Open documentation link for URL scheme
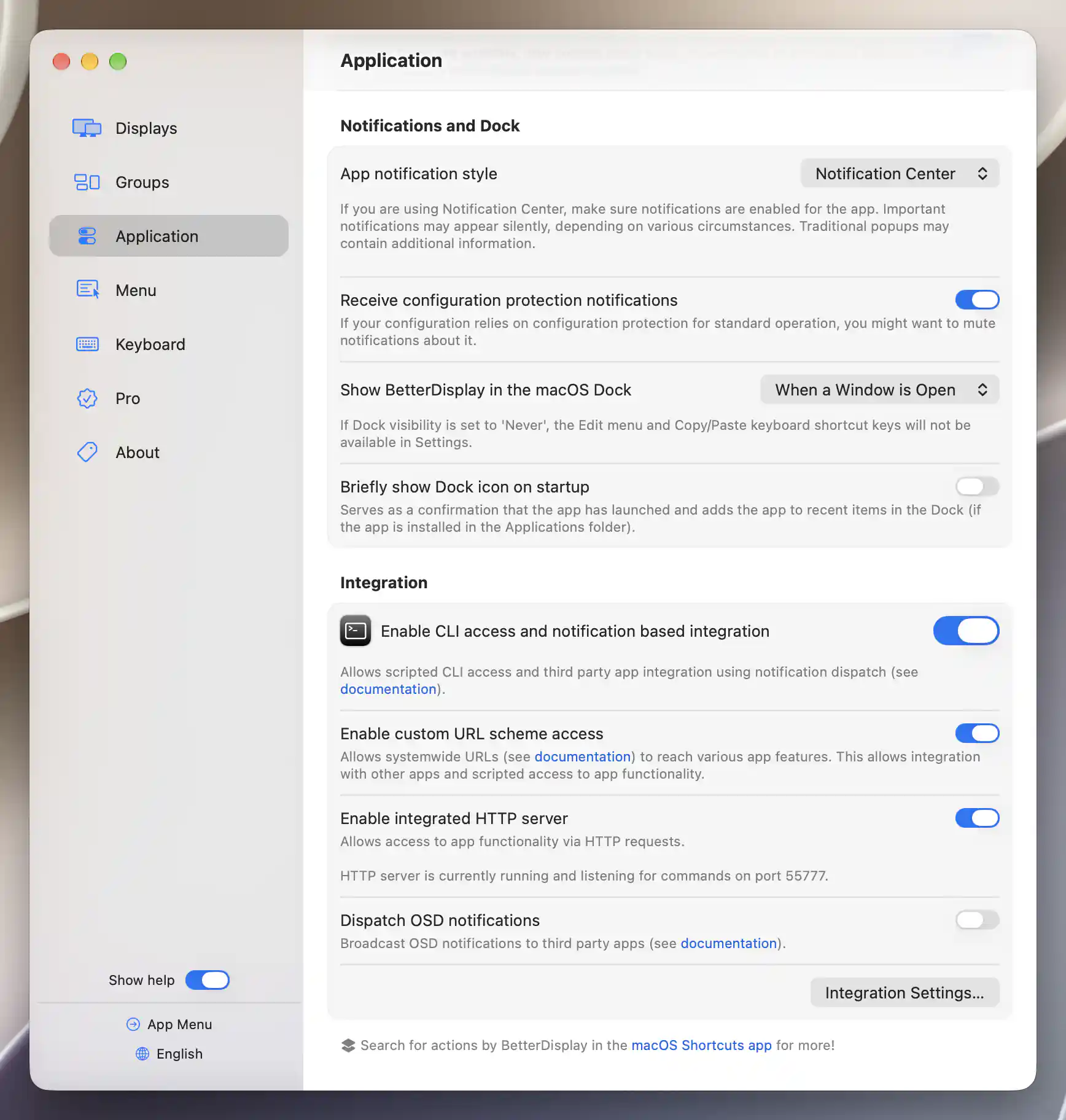The height and width of the screenshot is (1120, 1066). point(583,756)
